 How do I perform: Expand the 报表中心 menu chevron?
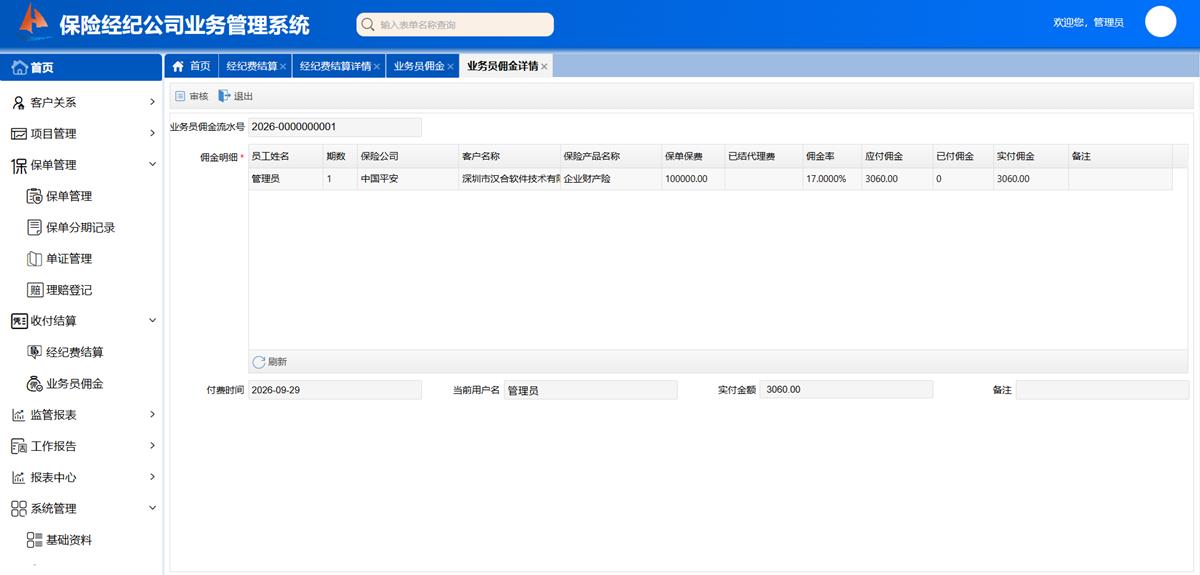coord(152,476)
